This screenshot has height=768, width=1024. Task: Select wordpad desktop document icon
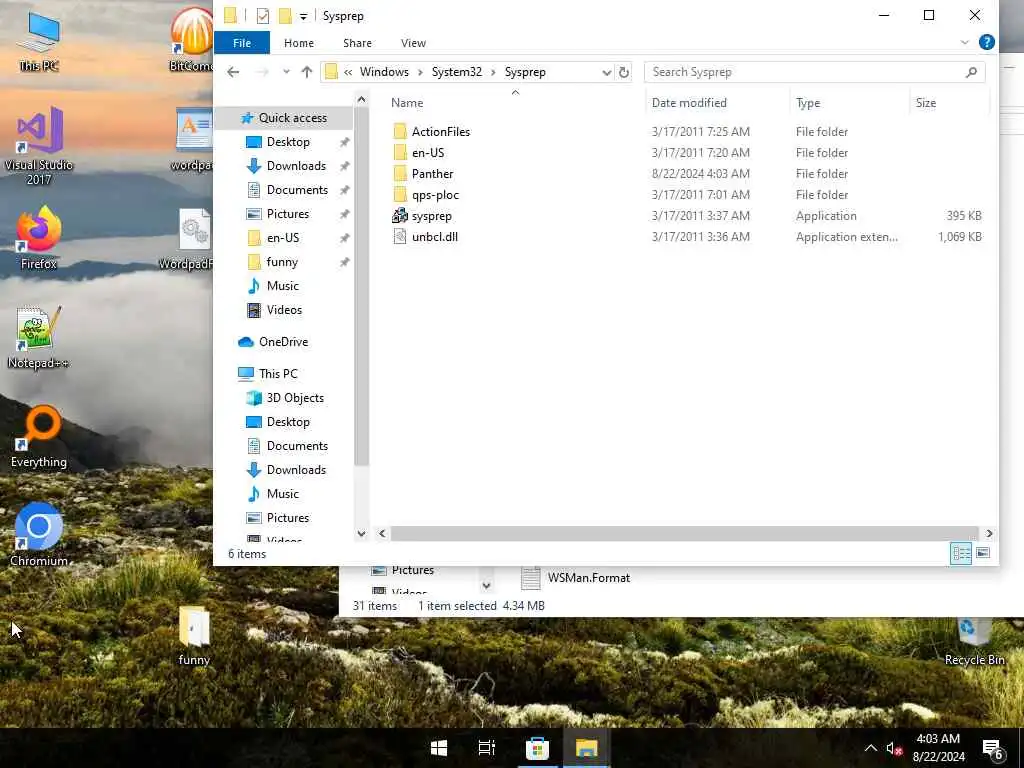tap(193, 140)
